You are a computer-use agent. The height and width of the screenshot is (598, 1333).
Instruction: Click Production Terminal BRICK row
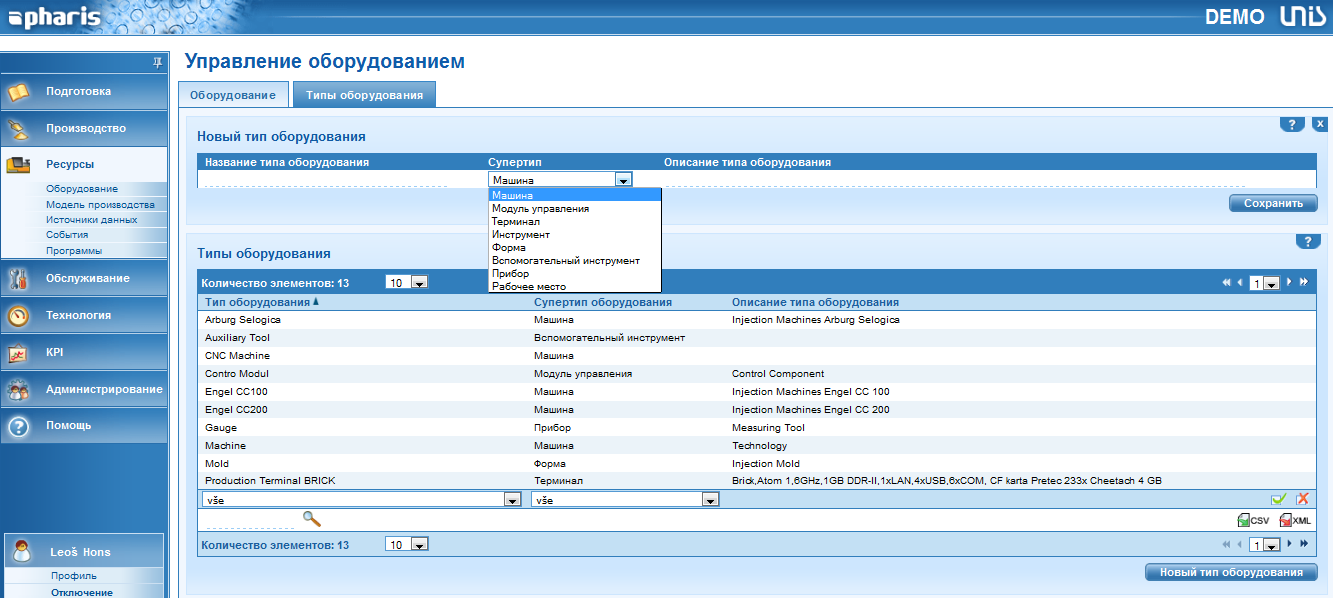click(x=757, y=481)
